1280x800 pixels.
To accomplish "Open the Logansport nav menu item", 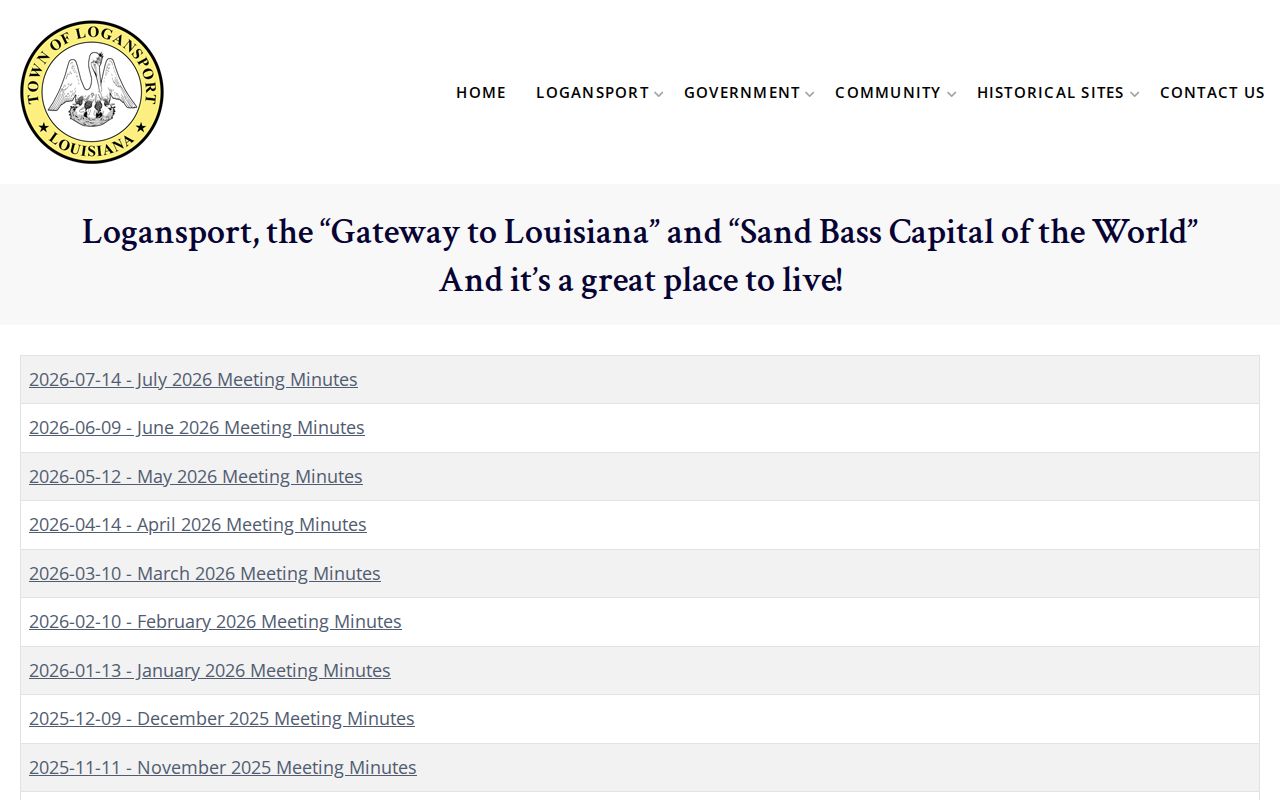I will coord(593,92).
